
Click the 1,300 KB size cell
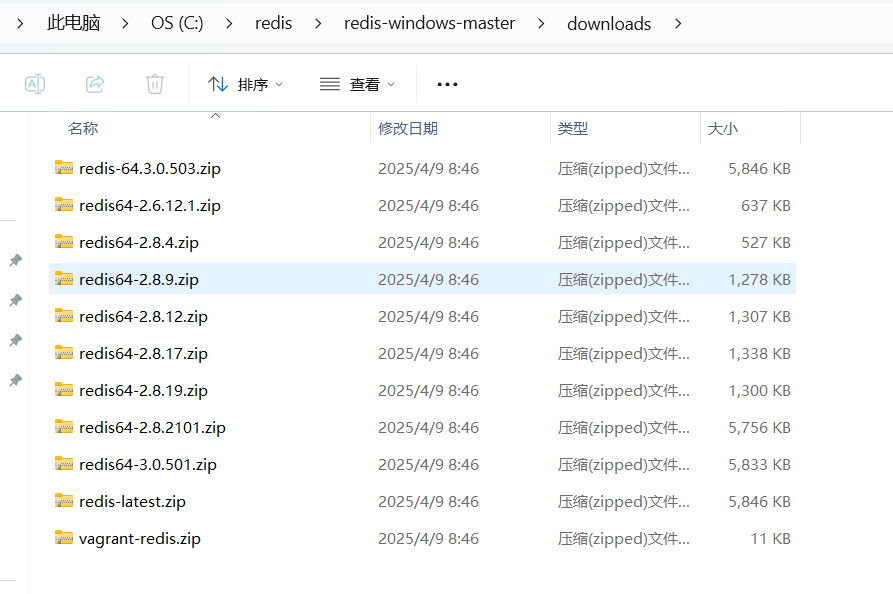(760, 391)
